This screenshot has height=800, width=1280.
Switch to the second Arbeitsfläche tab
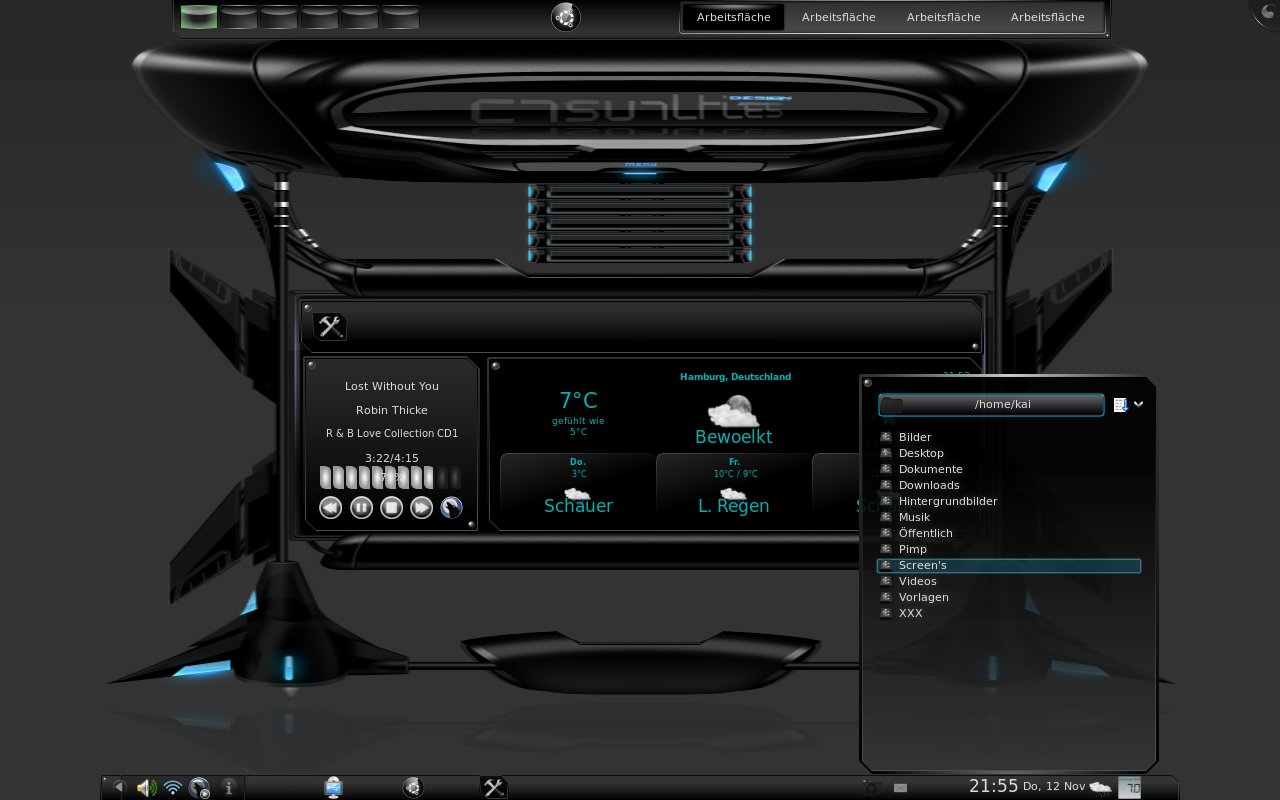coord(838,17)
